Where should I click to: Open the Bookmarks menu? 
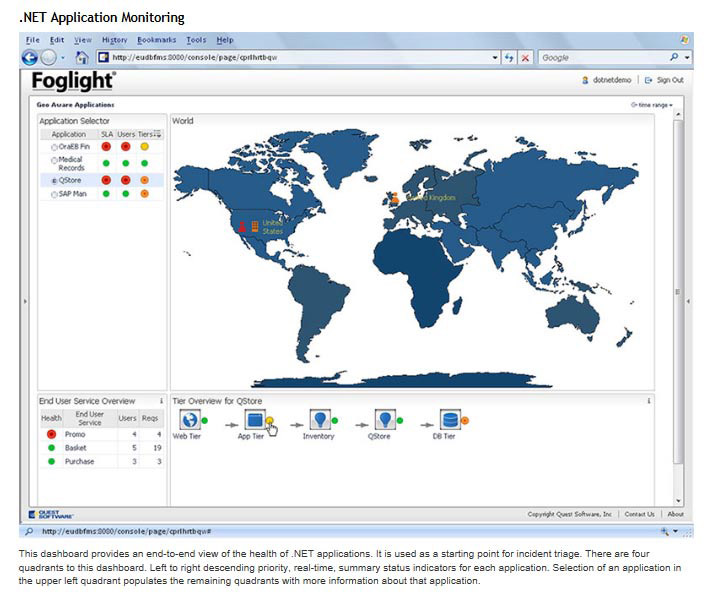point(156,40)
